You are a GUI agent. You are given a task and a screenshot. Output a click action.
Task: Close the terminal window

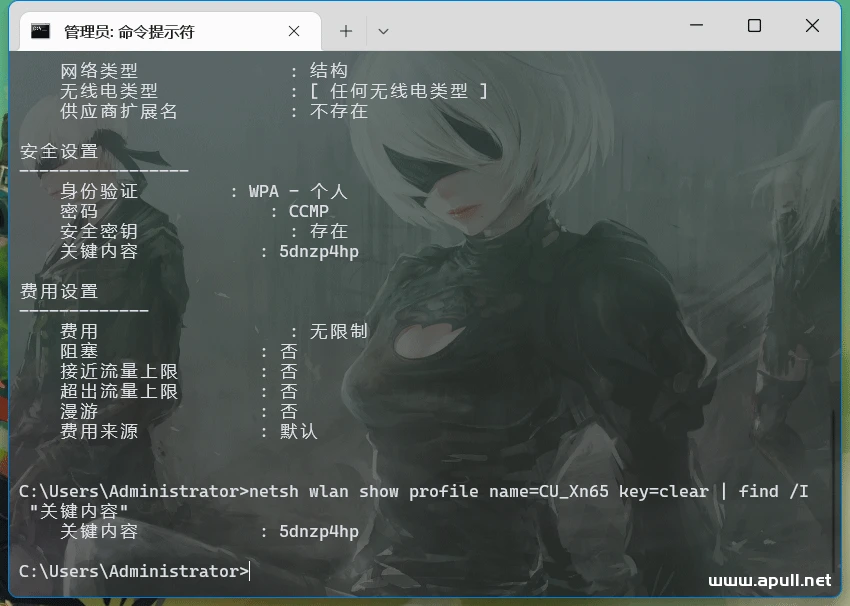[x=812, y=25]
